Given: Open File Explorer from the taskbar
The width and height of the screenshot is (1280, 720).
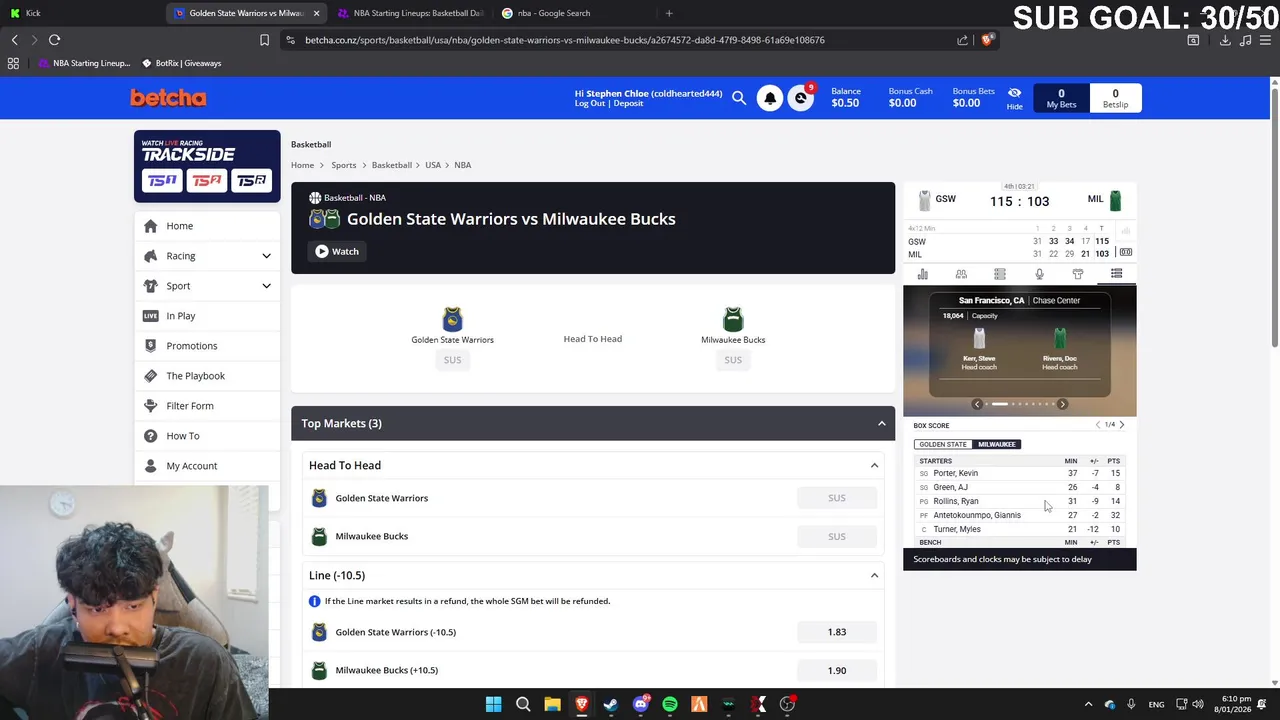Looking at the screenshot, I should [x=552, y=704].
